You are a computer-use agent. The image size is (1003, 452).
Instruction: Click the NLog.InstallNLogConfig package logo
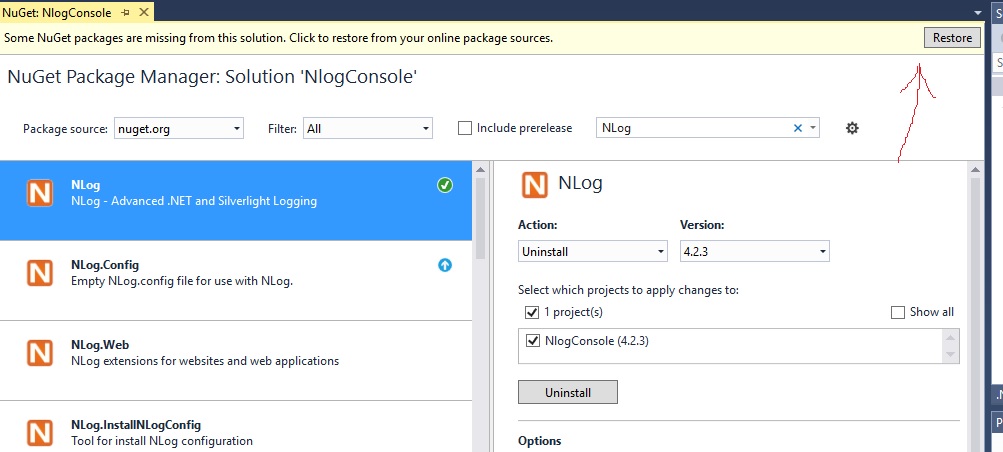[40, 432]
